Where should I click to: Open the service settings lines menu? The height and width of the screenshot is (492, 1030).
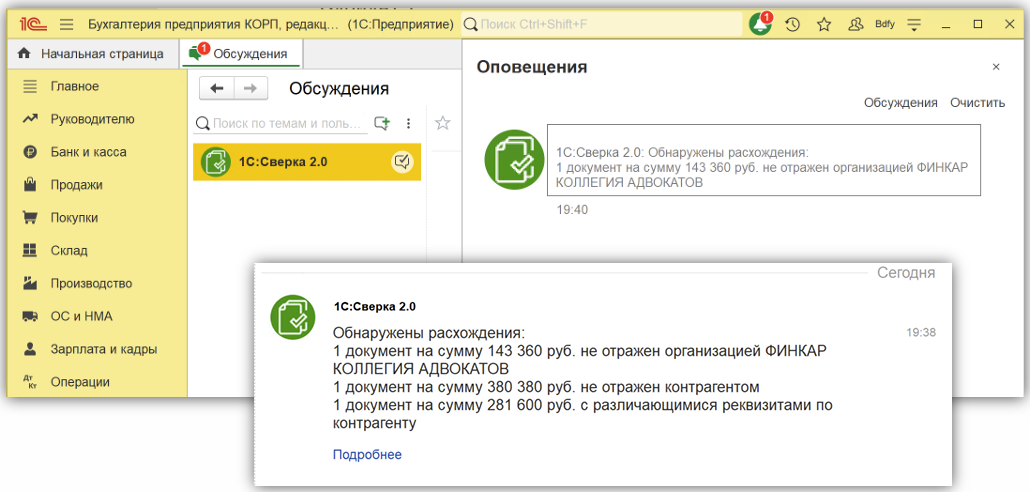[x=914, y=25]
